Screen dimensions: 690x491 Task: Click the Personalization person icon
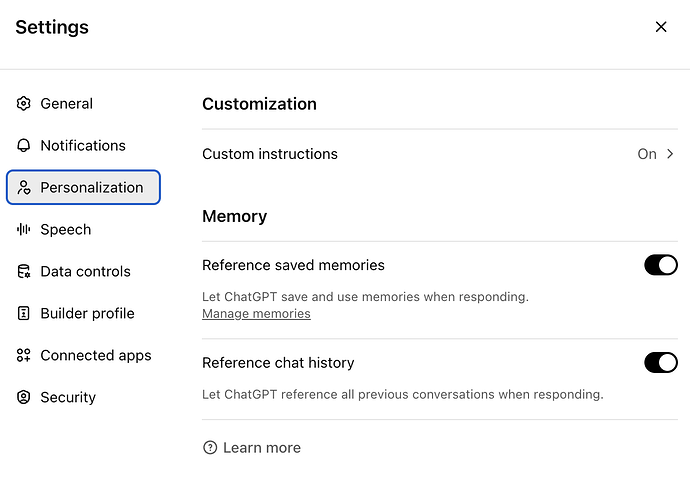pos(24,188)
